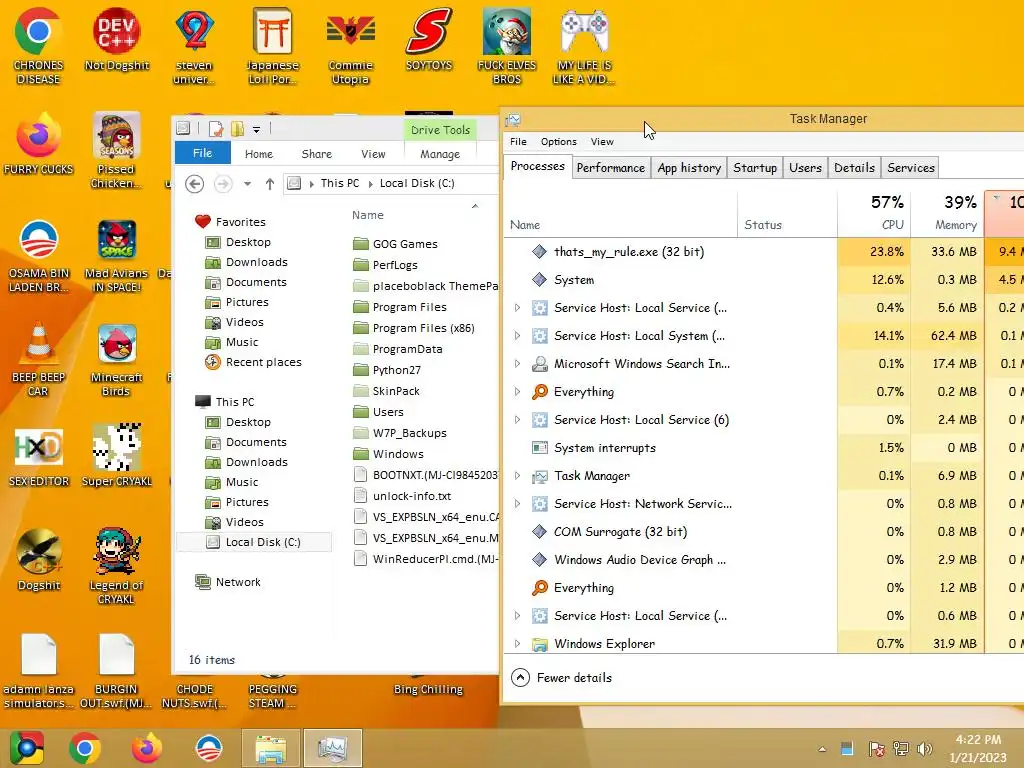This screenshot has height=768, width=1024.
Task: Click the Firefox taskbar icon
Action: [146, 748]
